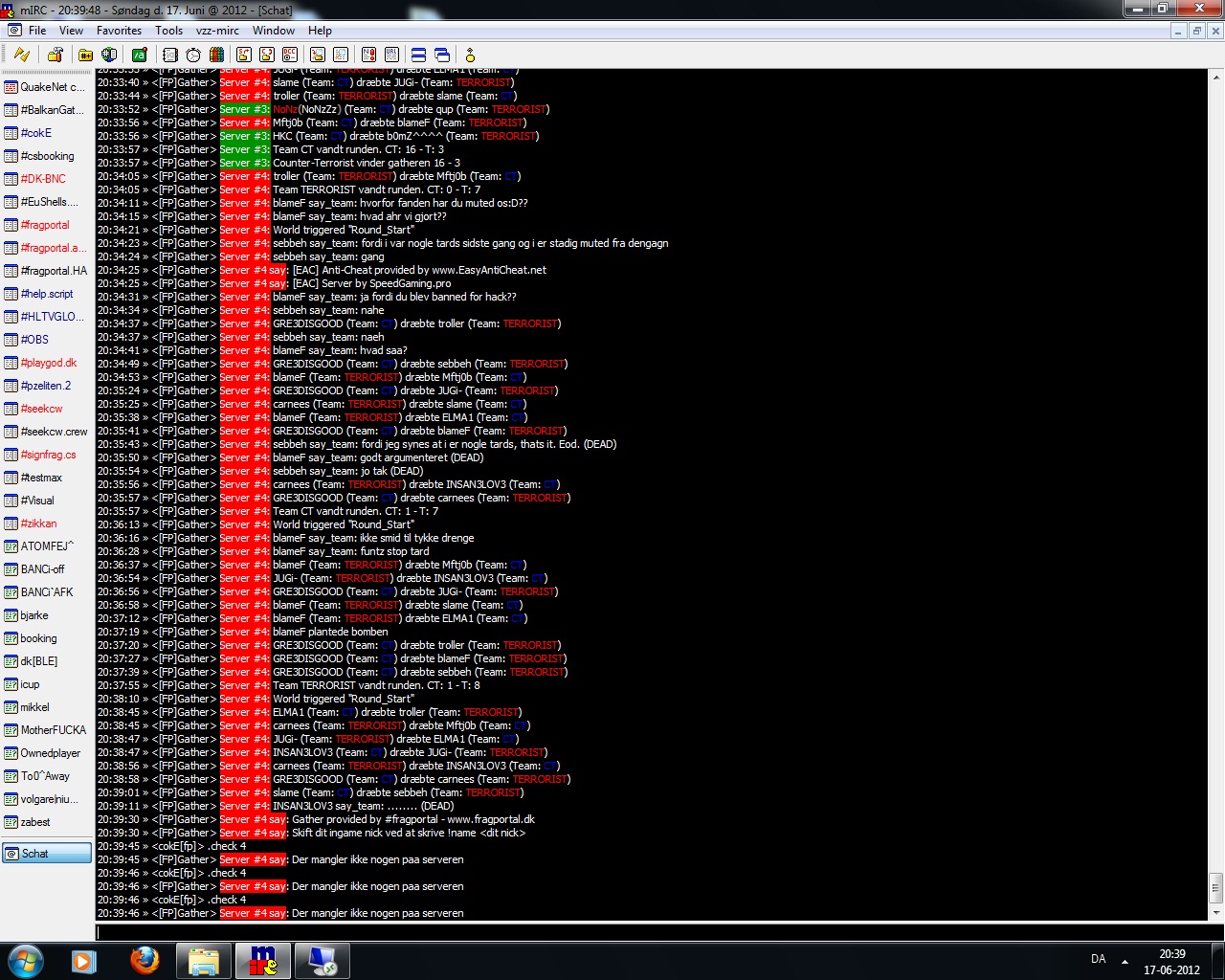
Task: Open the Notify List toolbar icon
Action: (x=369, y=55)
